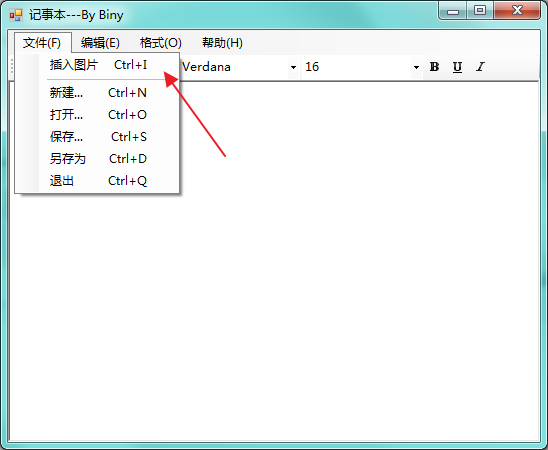Open the 格式(O) menu

tap(161, 43)
